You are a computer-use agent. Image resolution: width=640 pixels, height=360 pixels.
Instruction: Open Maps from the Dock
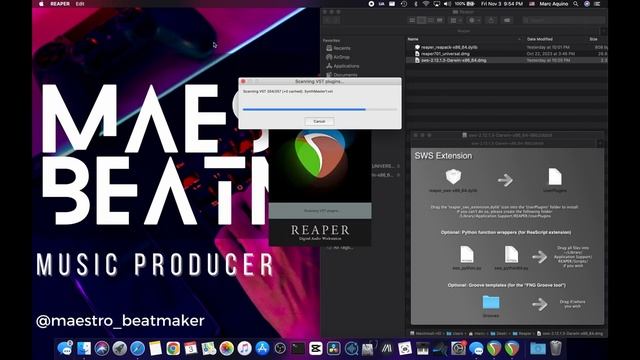pos(209,348)
